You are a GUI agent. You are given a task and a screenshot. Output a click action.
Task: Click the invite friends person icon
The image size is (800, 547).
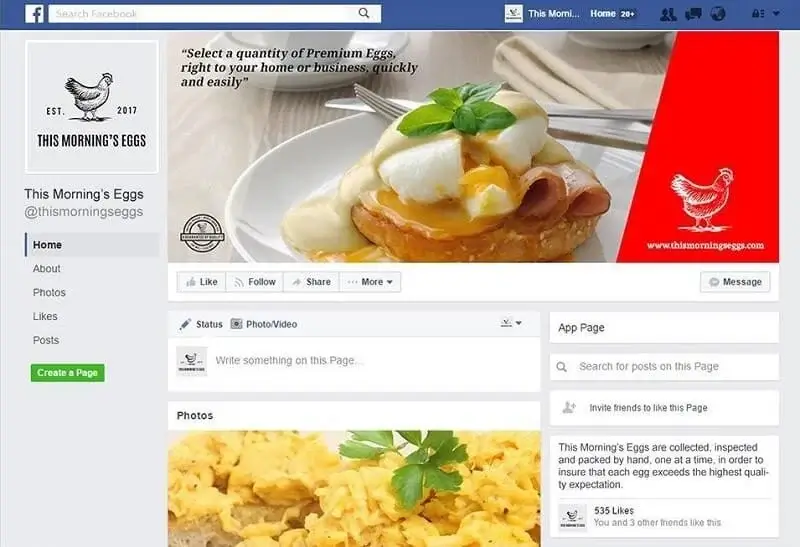point(569,407)
